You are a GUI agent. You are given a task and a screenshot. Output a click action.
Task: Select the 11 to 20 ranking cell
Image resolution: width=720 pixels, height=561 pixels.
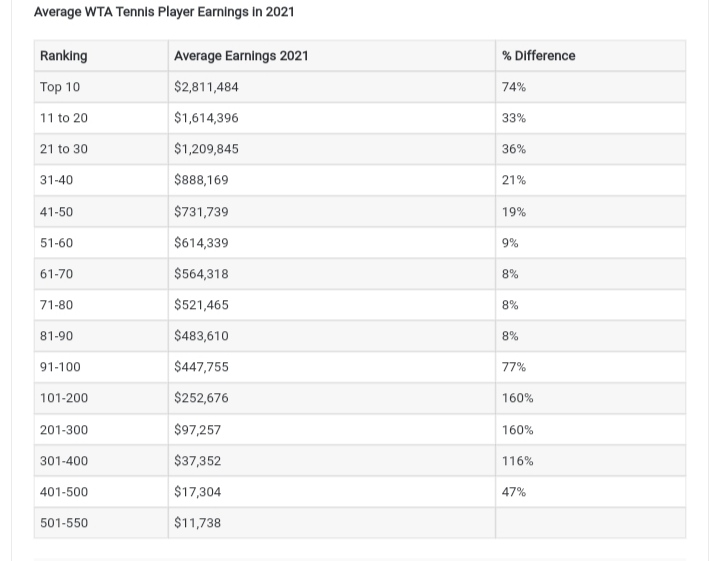coord(101,118)
